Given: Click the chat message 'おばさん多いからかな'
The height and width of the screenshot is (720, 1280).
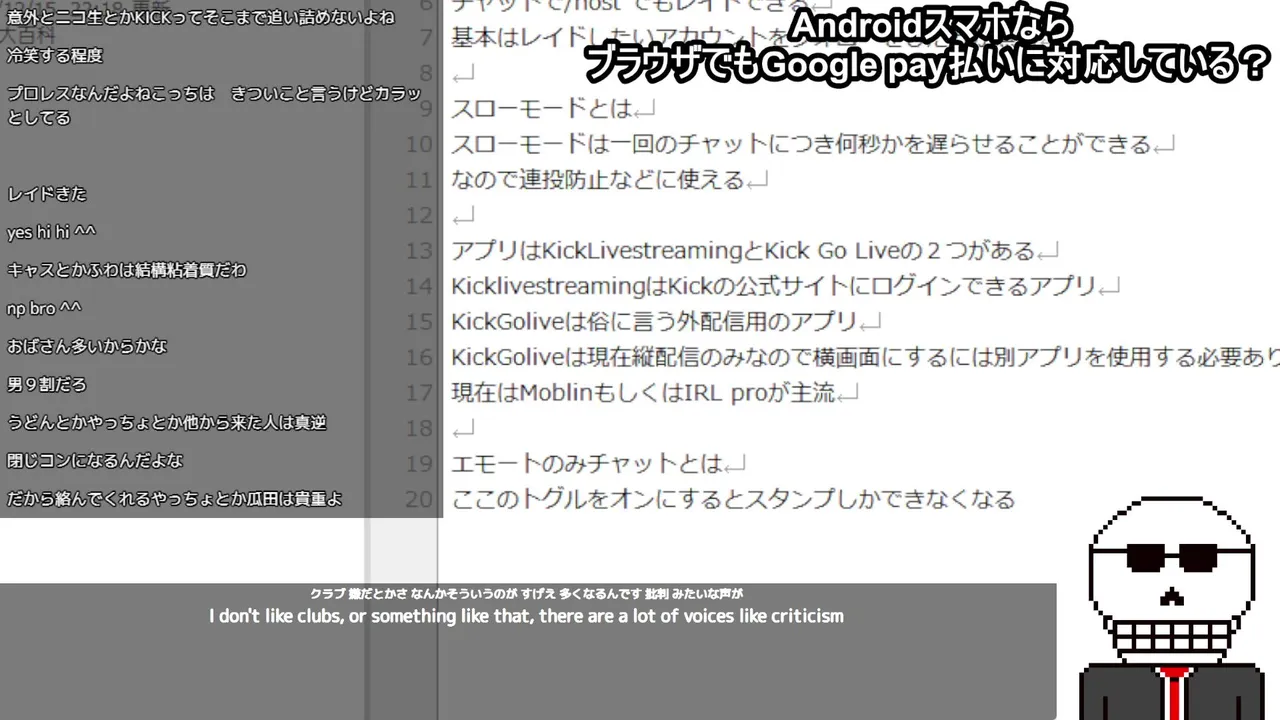Looking at the screenshot, I should 87,346.
